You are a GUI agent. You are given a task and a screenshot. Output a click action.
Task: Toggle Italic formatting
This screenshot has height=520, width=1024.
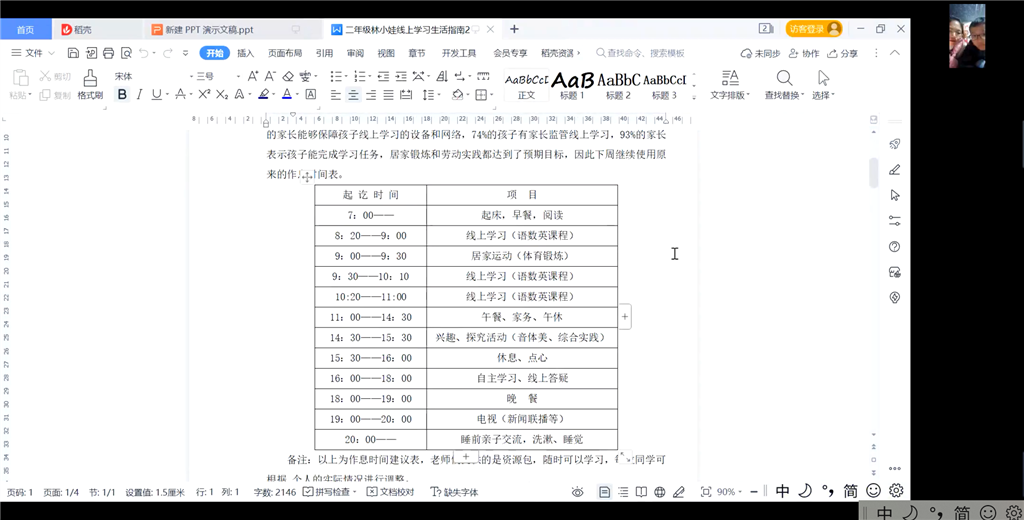point(139,95)
